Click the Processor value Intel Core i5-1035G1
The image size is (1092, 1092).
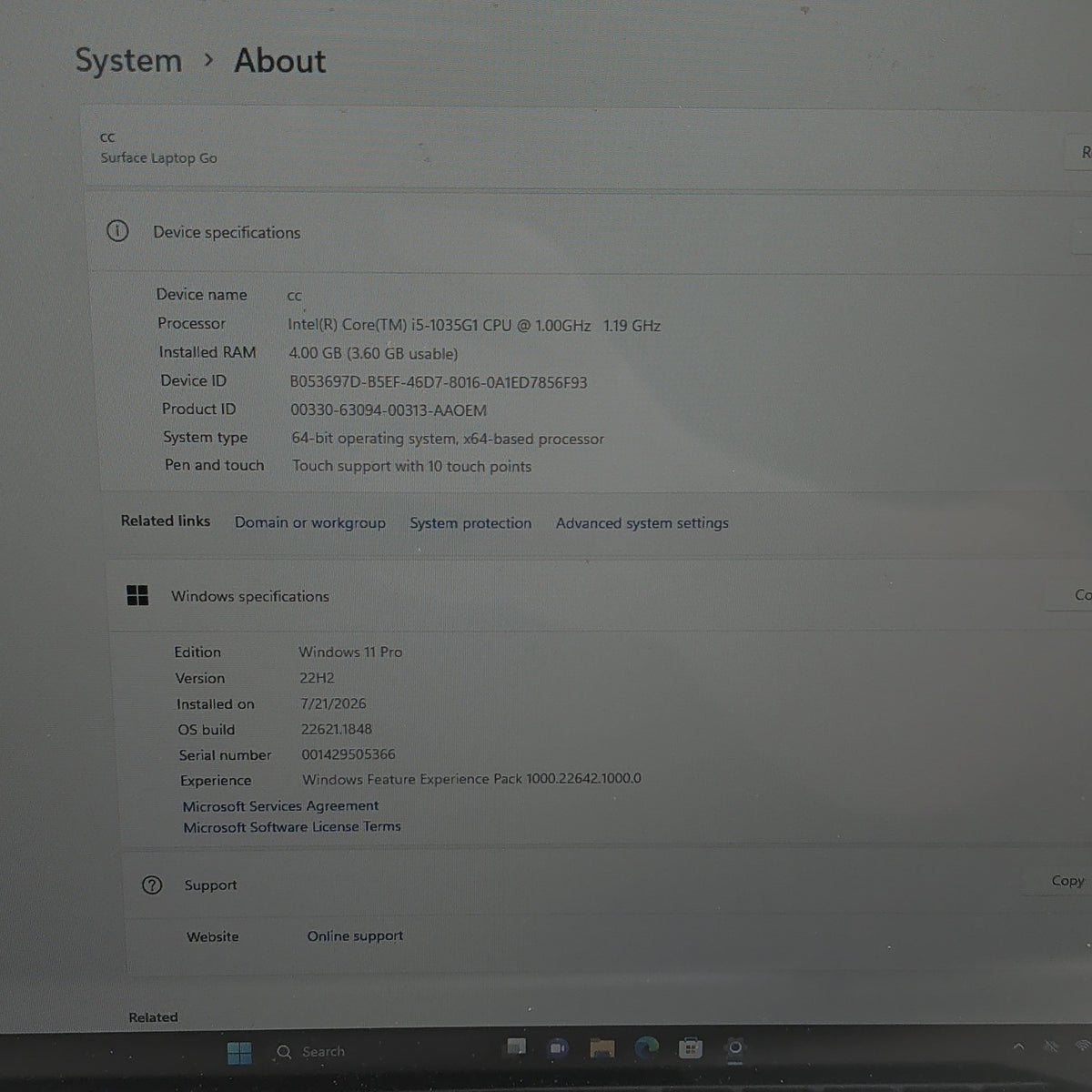474,325
